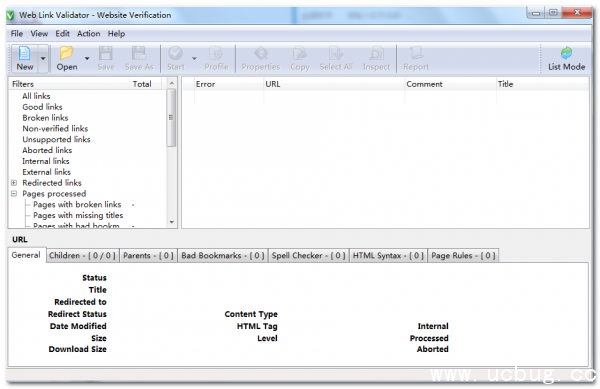Switch to the Children tab
The width and height of the screenshot is (600, 389).
[82, 256]
